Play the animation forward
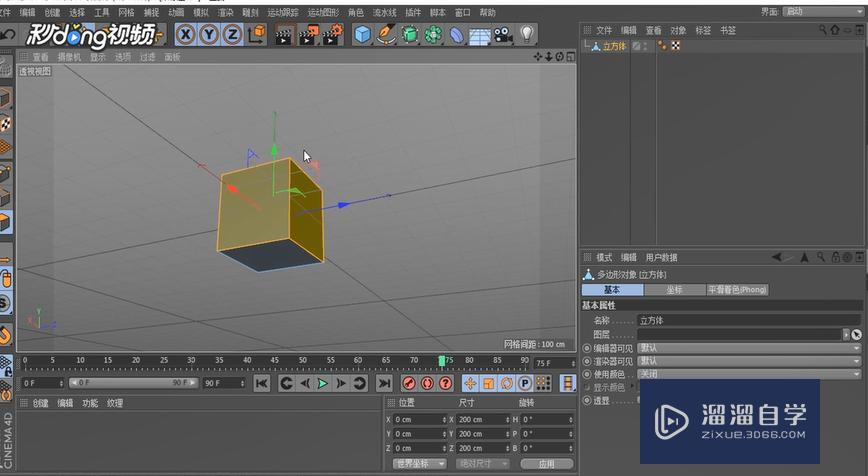The width and height of the screenshot is (868, 476). click(323, 383)
